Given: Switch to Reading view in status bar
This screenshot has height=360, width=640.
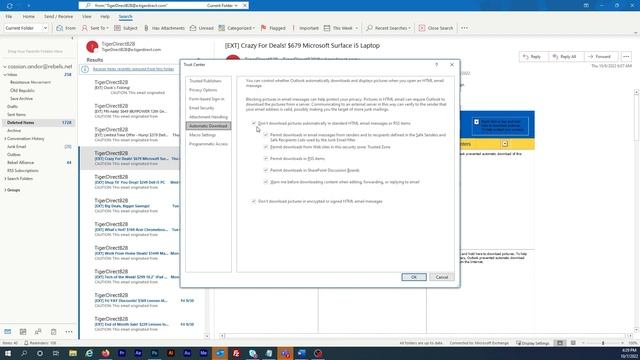Looking at the screenshot, I should pos(573,343).
